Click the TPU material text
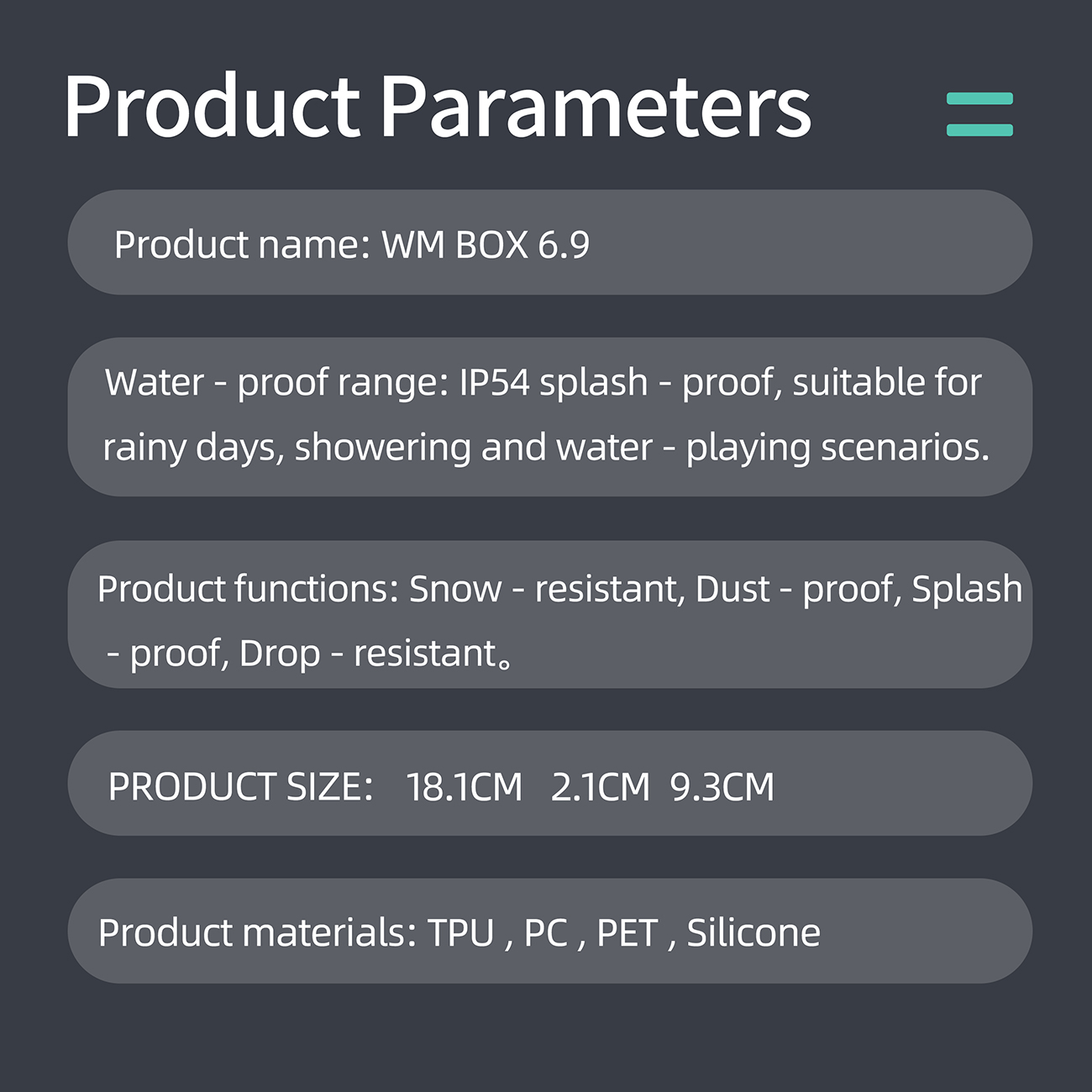This screenshot has width=1092, height=1092. [460, 933]
